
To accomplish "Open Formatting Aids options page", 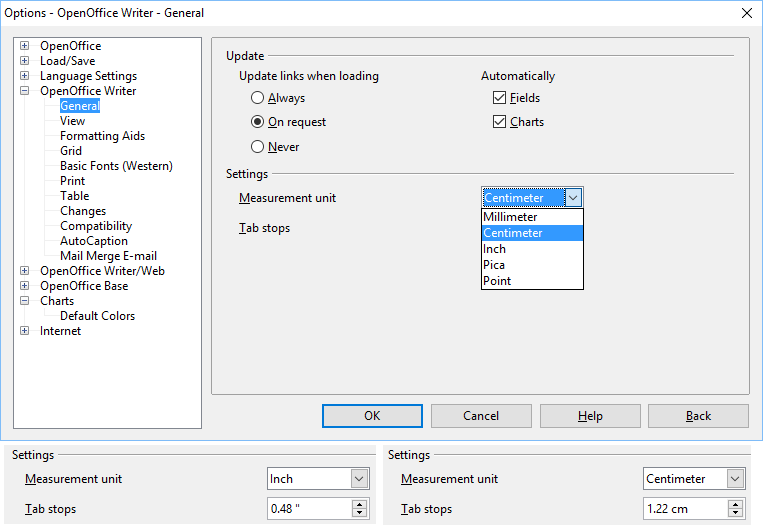I will coord(102,136).
